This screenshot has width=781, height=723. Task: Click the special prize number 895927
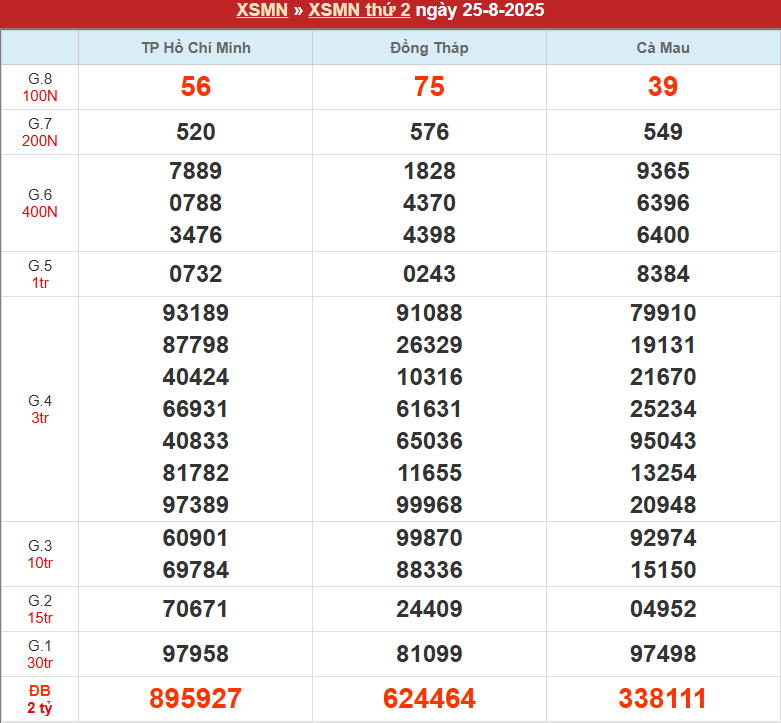point(196,698)
